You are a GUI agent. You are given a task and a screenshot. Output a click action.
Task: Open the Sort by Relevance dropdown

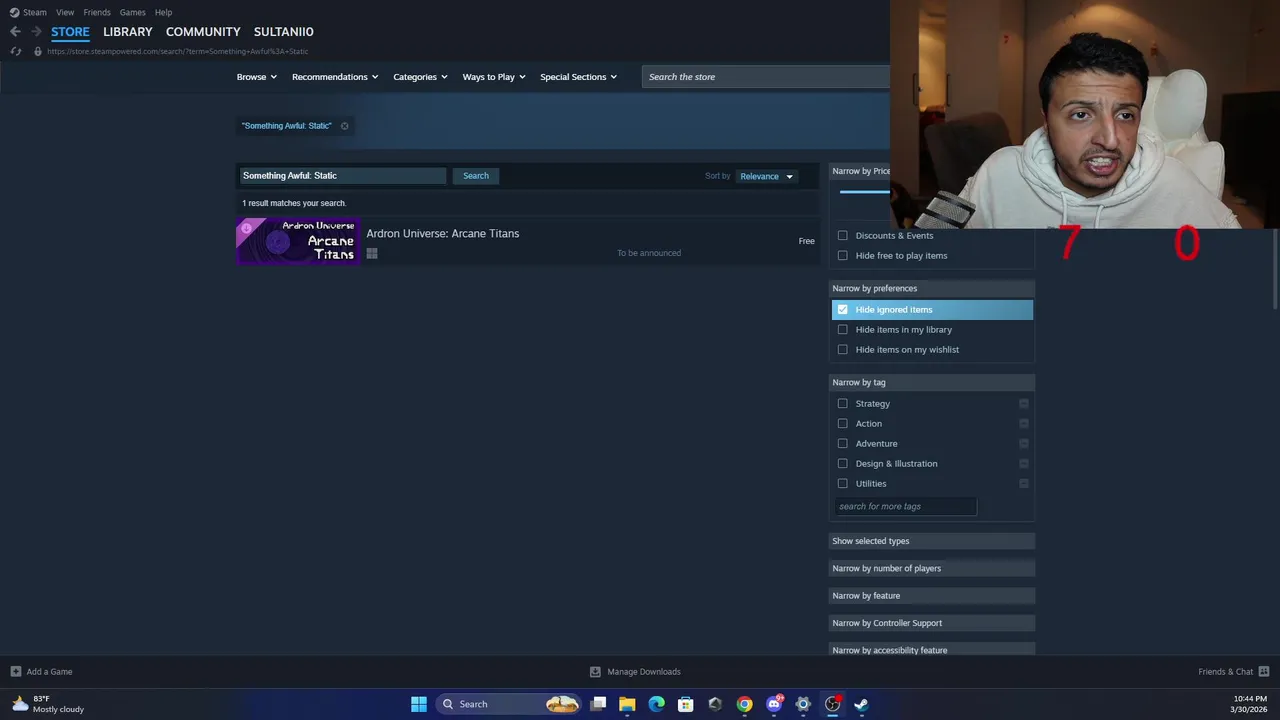click(x=766, y=176)
